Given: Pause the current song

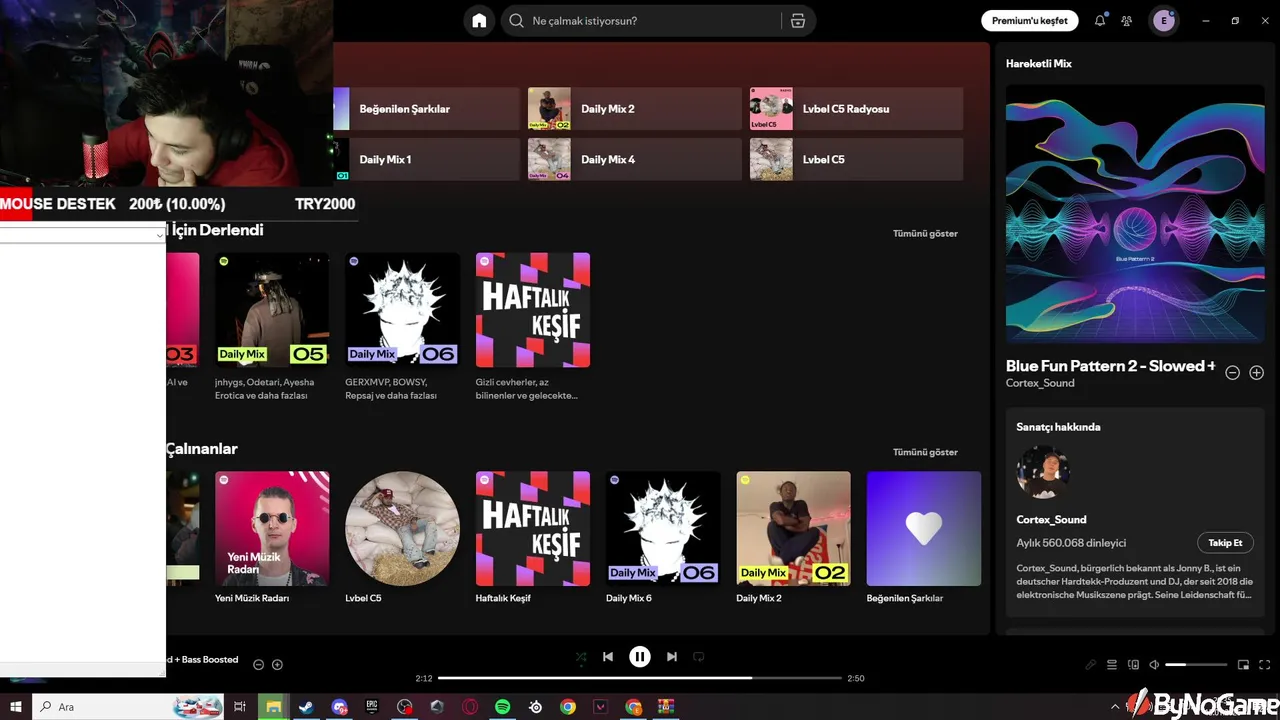Looking at the screenshot, I should tap(640, 657).
